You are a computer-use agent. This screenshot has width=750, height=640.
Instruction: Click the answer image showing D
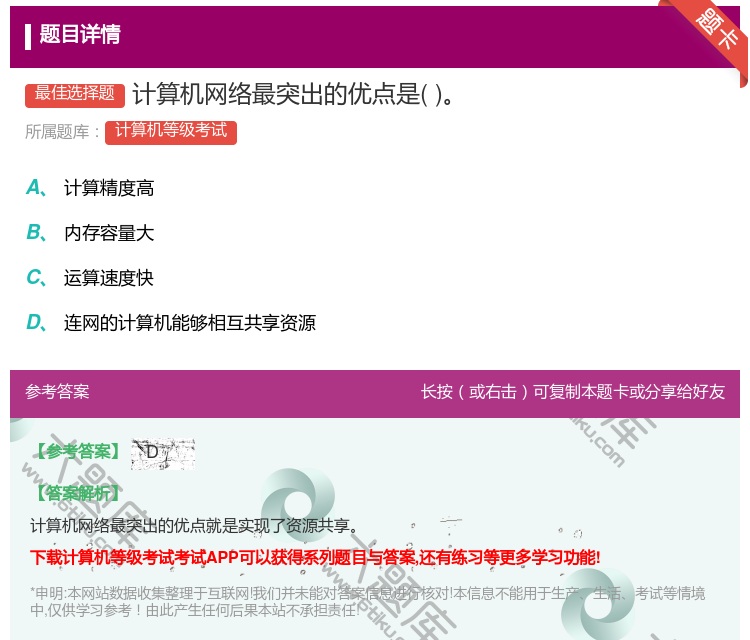[x=163, y=453]
